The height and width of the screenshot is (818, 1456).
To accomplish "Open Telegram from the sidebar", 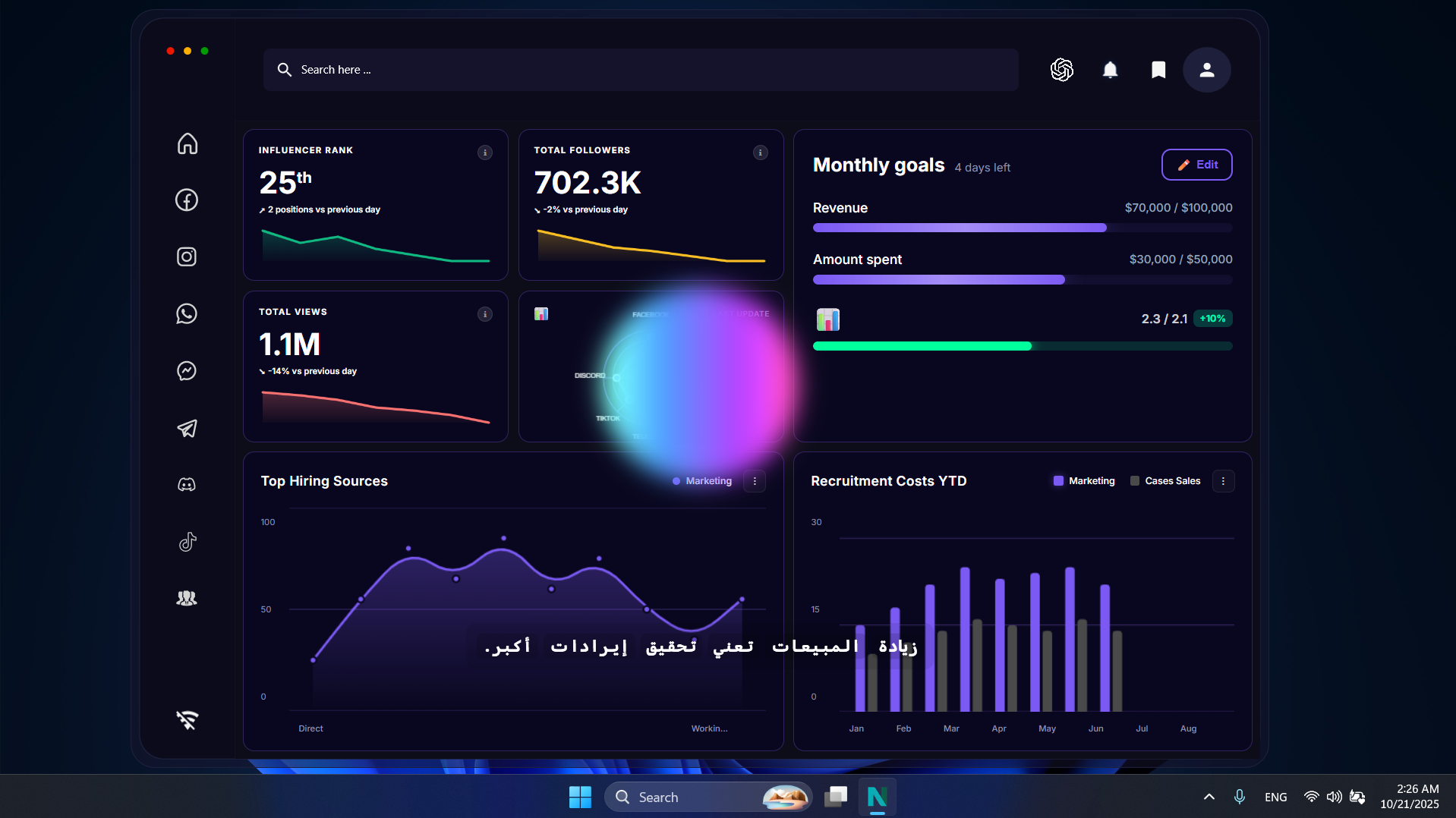I will pyautogui.click(x=186, y=428).
